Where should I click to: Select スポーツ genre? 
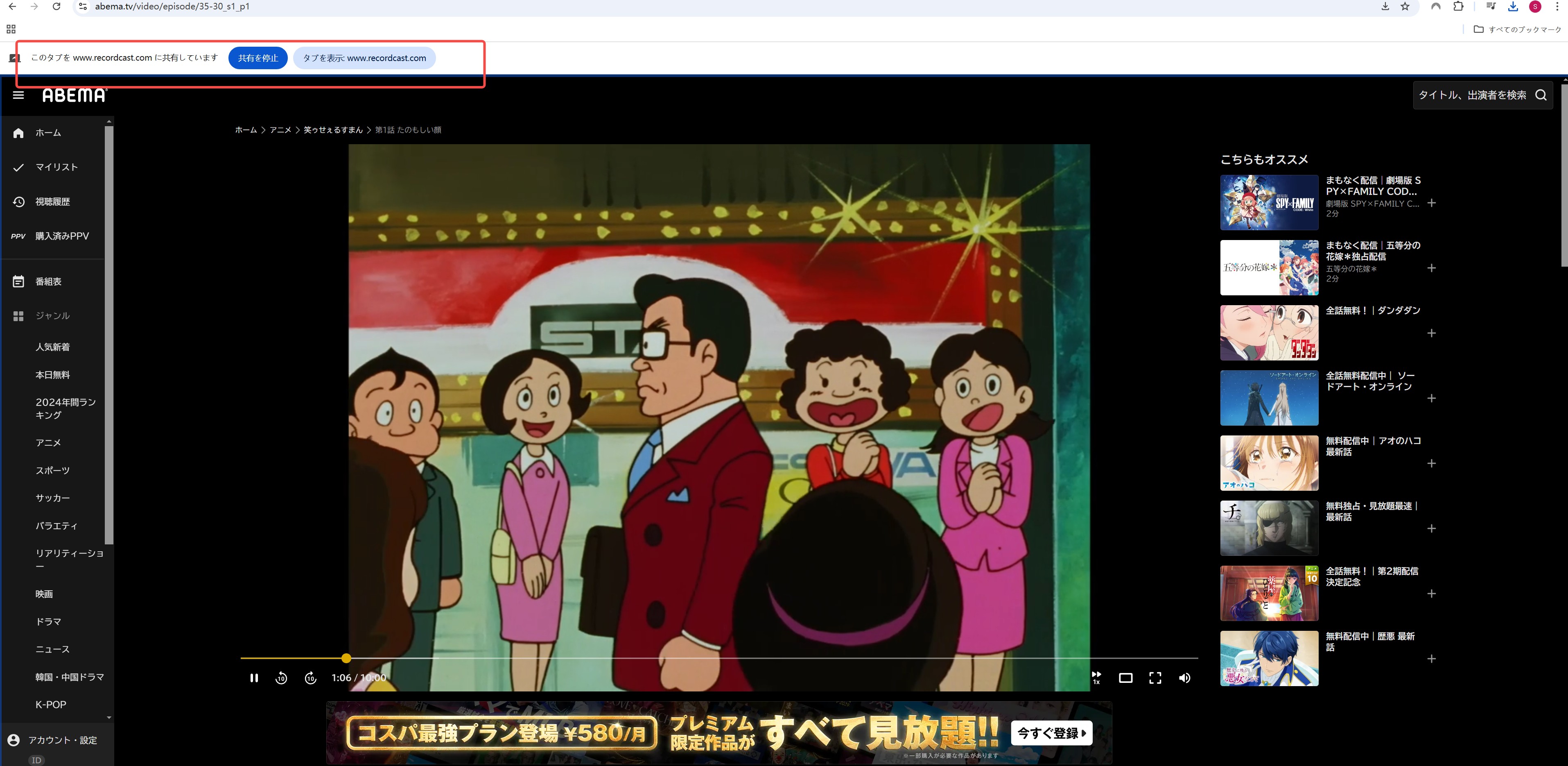(52, 471)
